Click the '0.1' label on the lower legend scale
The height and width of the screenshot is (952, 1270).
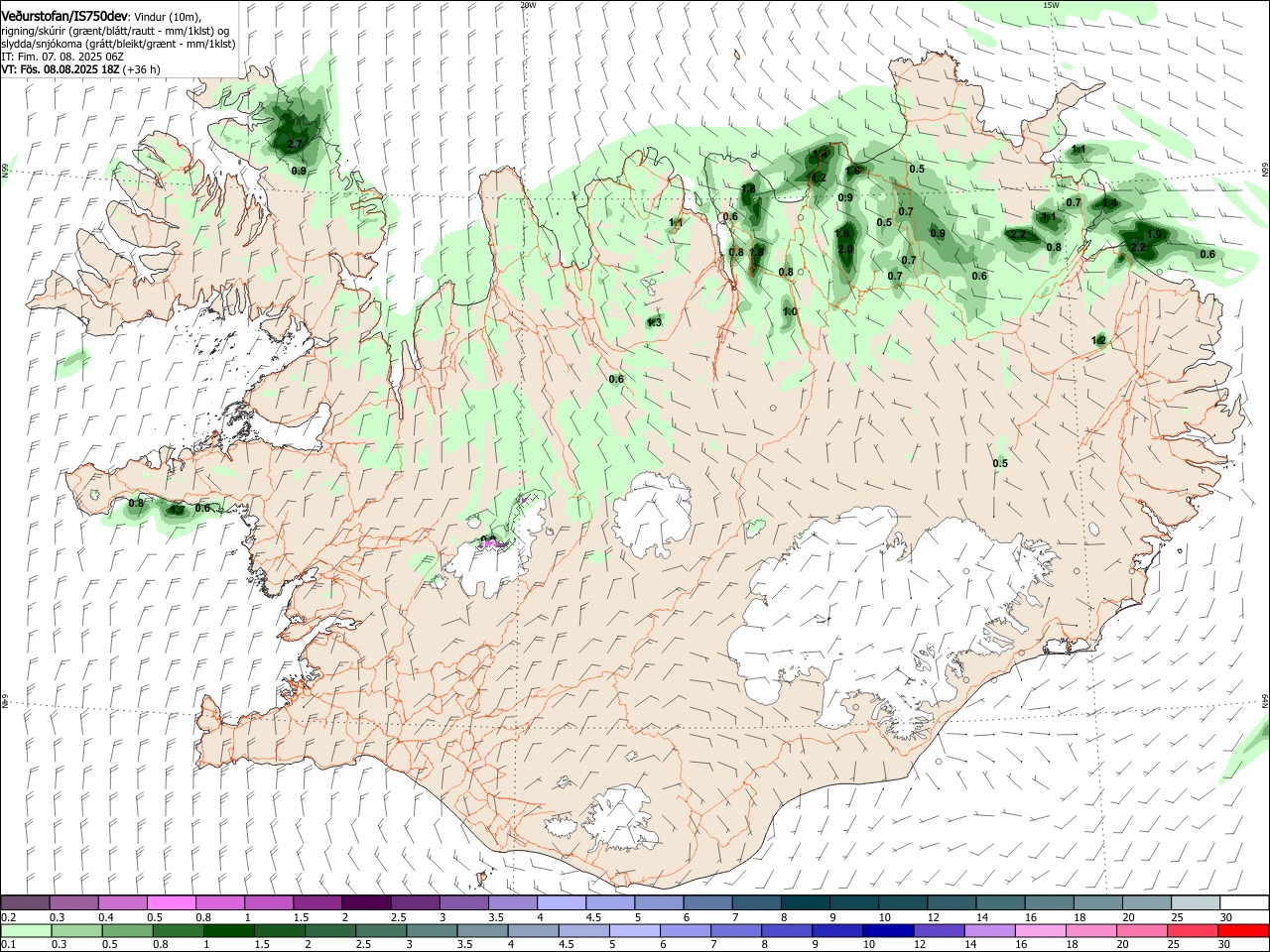(9, 945)
